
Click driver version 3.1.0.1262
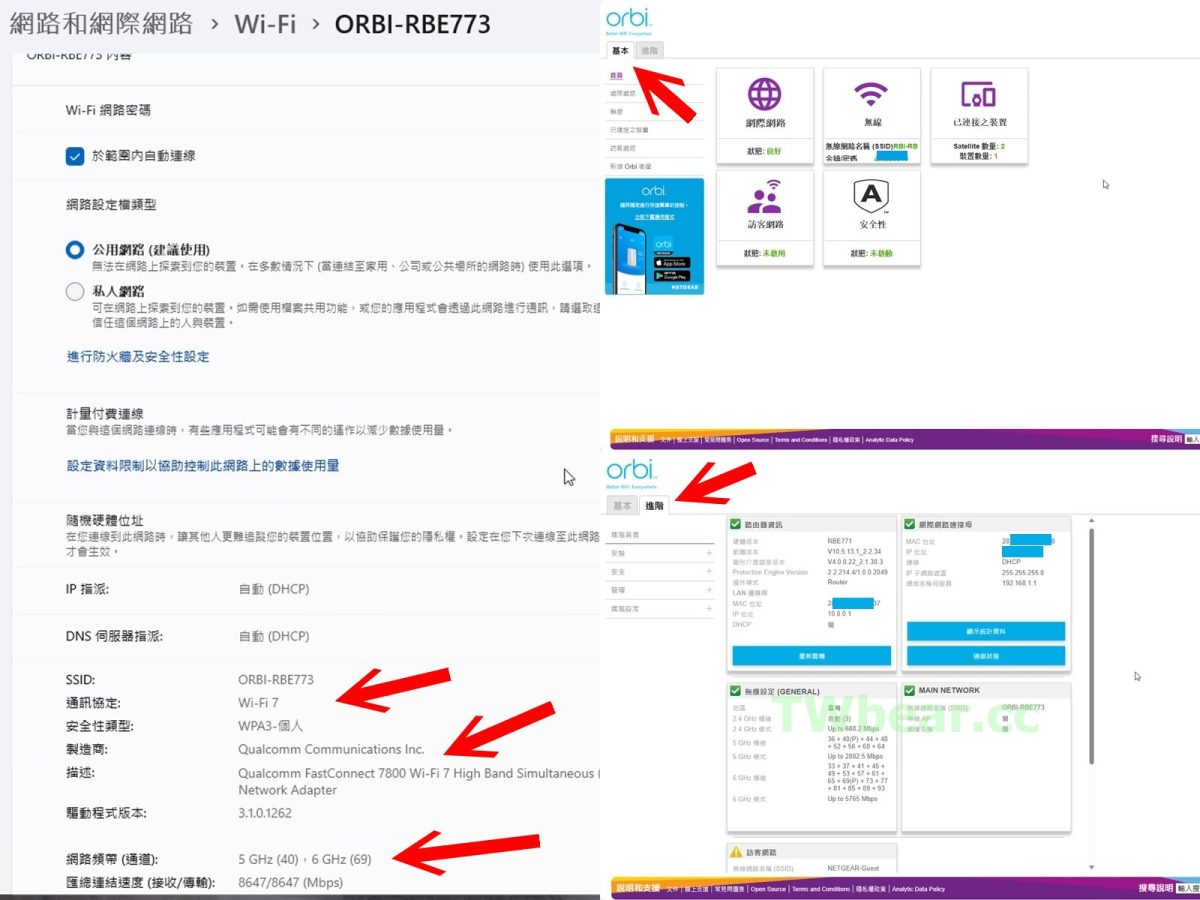coord(265,813)
